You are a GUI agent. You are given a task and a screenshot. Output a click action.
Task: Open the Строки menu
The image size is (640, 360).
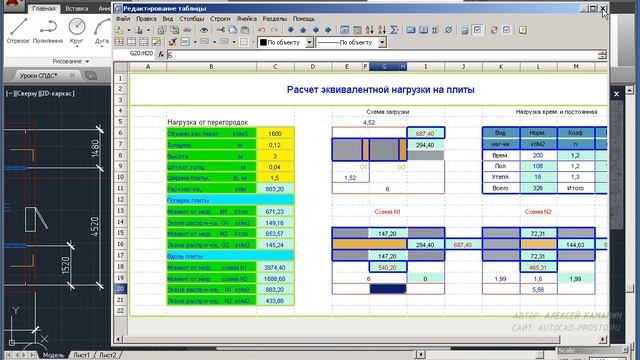coord(220,19)
